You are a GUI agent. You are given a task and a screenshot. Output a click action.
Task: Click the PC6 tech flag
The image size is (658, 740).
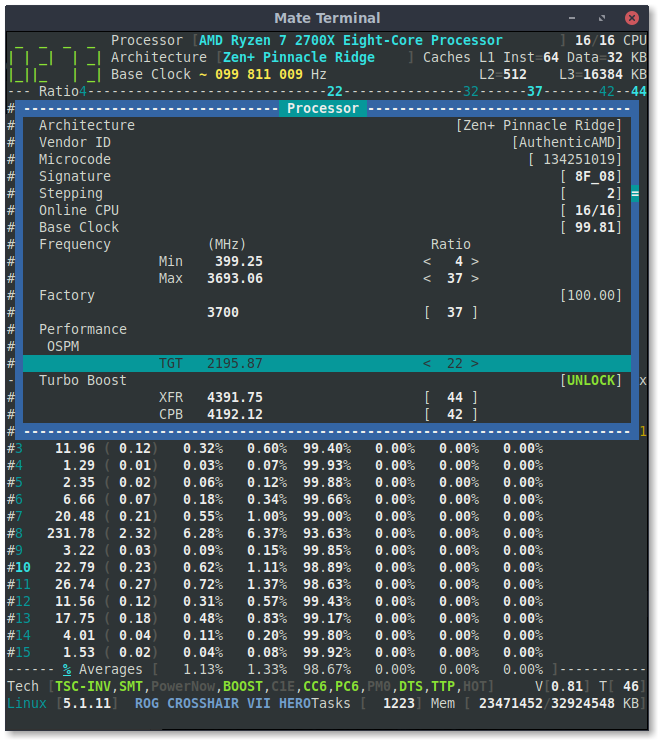(347, 686)
